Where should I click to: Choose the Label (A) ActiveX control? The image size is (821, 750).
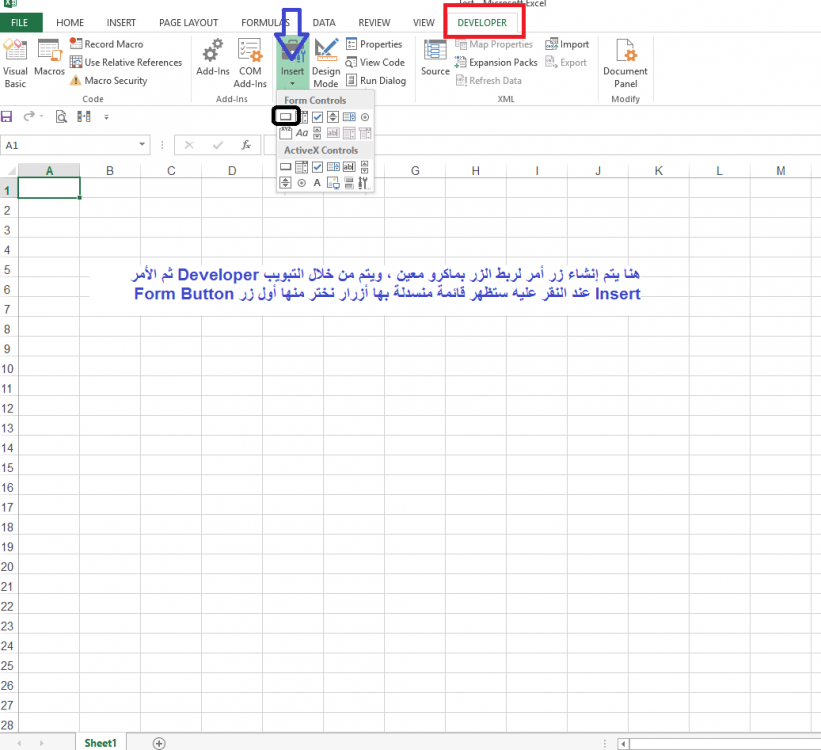pos(317,183)
